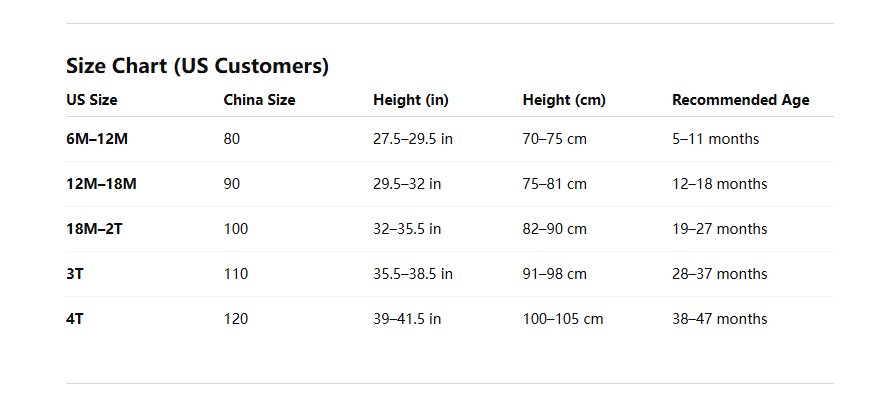Select the 3T size row label
Viewport: 890px width, 414px height.
[75, 274]
